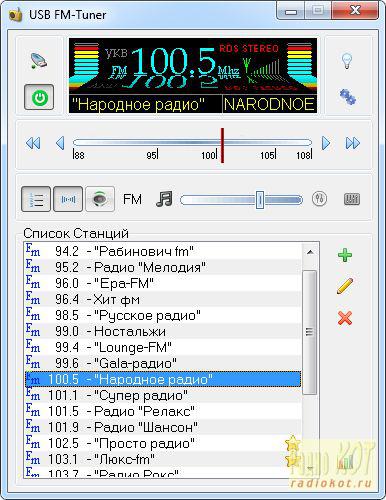Toggle the green power button
The height and width of the screenshot is (500, 386).
pos(39,97)
